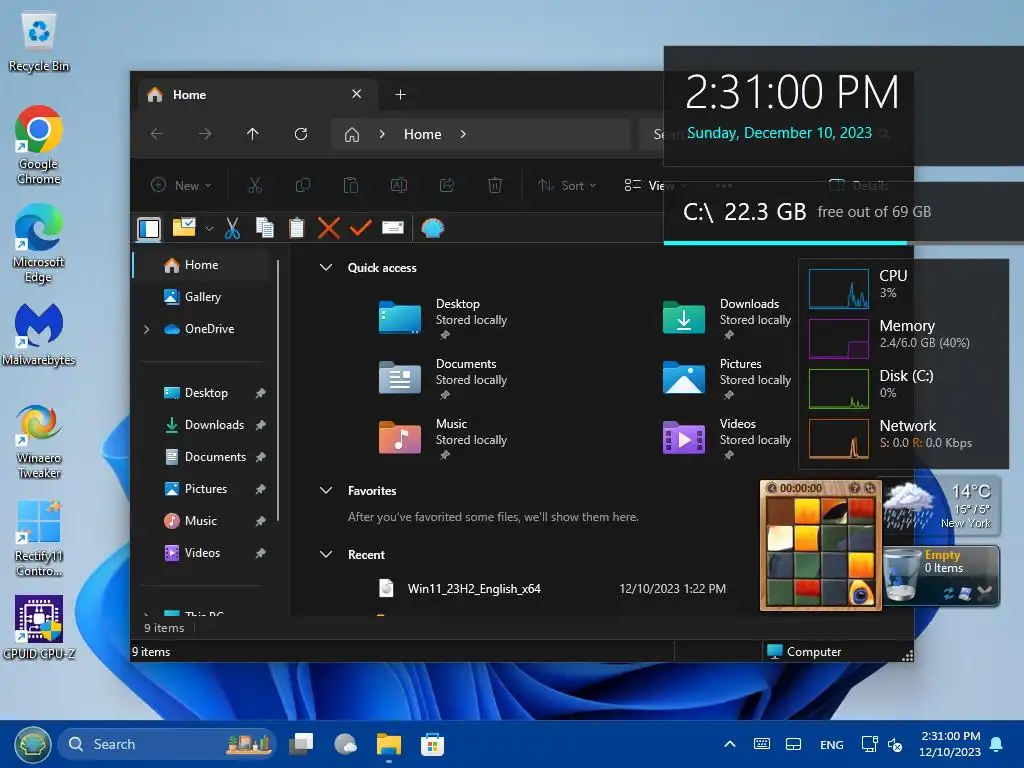The height and width of the screenshot is (768, 1024).
Task: Open Task View on taskbar
Action: (x=301, y=744)
